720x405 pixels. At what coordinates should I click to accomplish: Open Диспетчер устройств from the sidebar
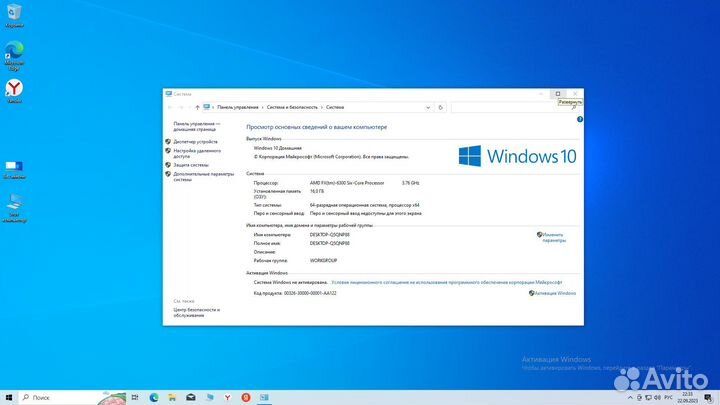196,142
